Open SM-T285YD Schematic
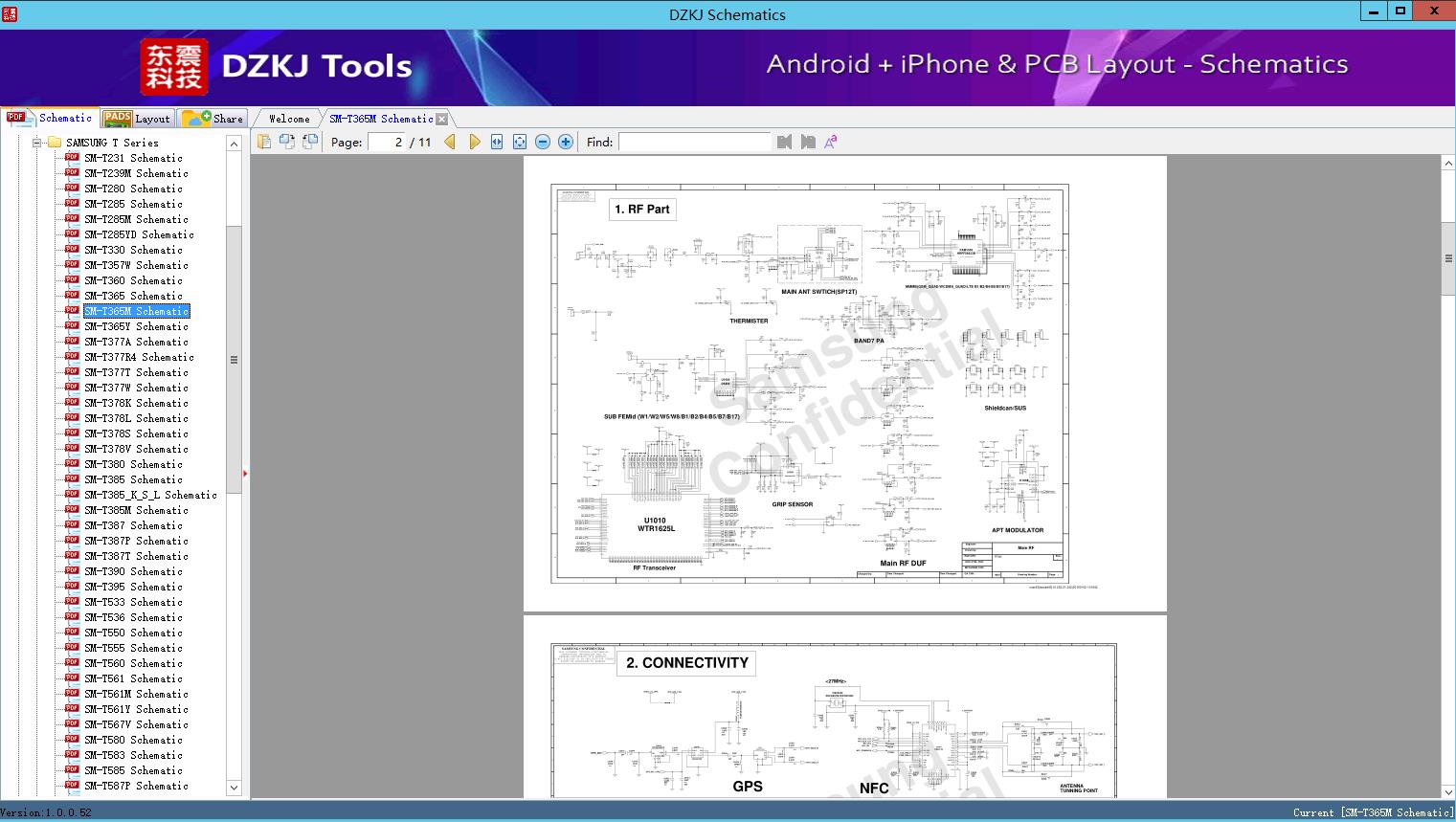This screenshot has height=822, width=1456. (140, 234)
